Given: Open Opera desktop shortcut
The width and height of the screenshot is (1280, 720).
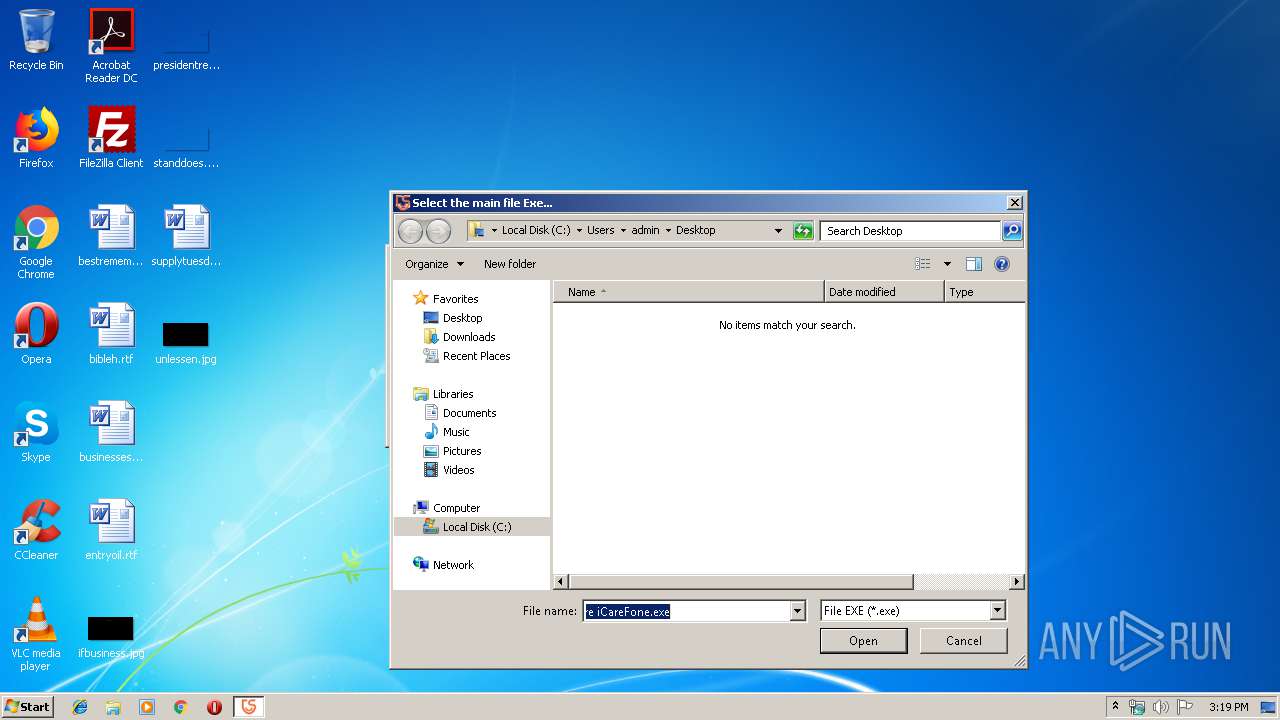Looking at the screenshot, I should pyautogui.click(x=36, y=334).
